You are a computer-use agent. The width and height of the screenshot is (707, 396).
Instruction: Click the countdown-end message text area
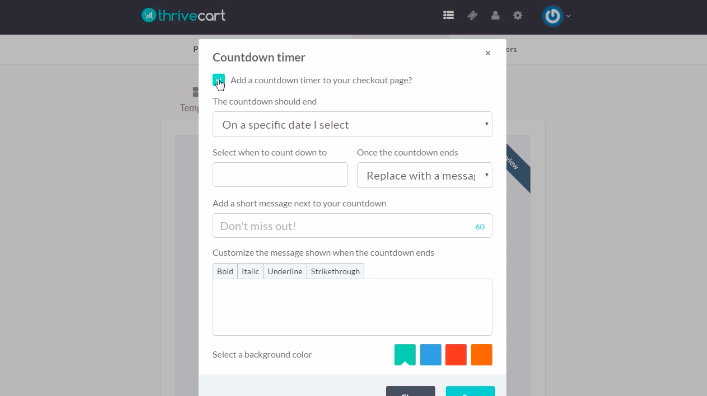point(352,307)
